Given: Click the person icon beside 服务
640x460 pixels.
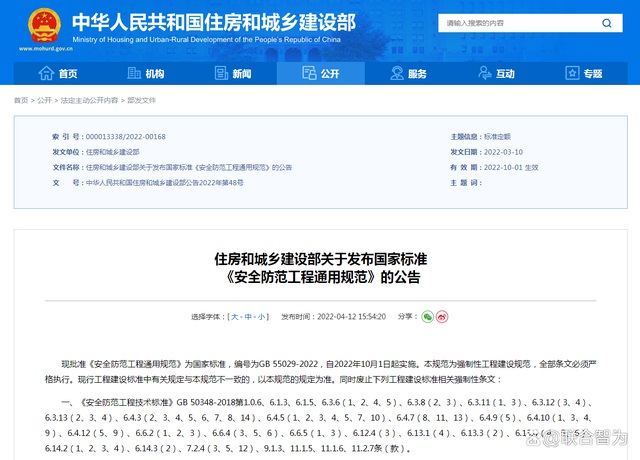Looking at the screenshot, I should click(397, 73).
